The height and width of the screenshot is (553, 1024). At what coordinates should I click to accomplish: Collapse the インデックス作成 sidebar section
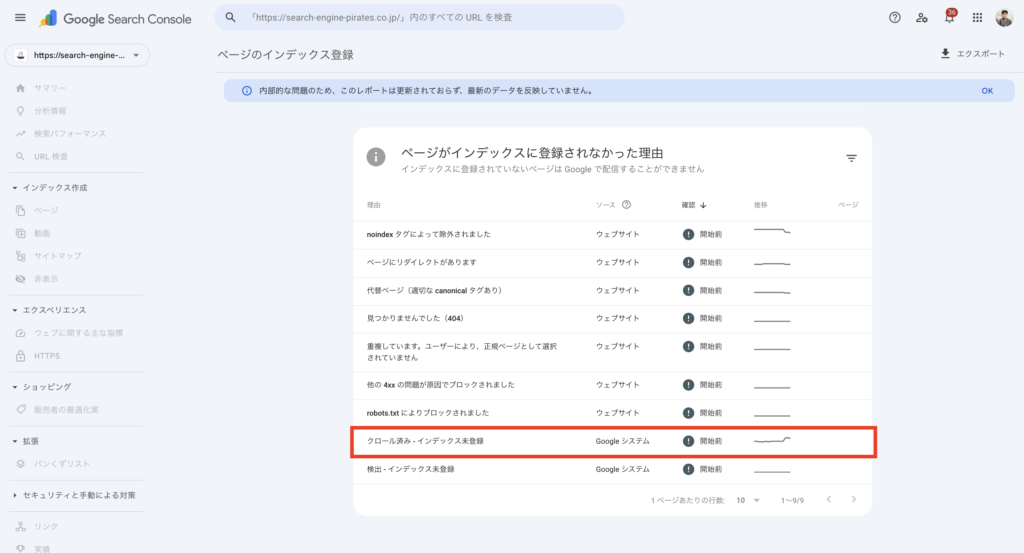15,188
